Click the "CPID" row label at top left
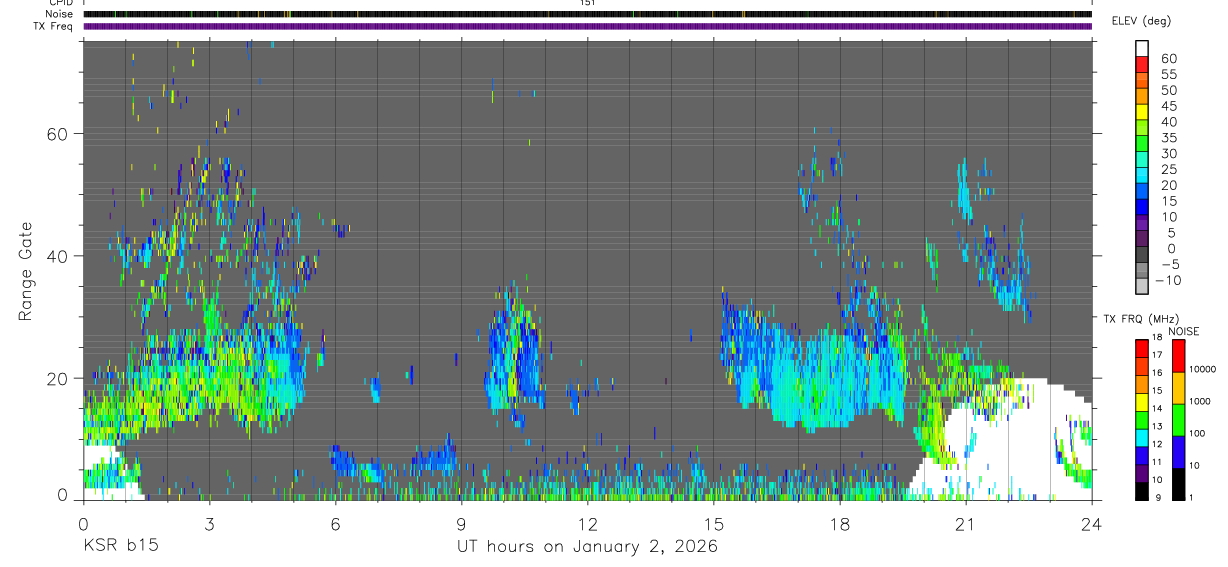This screenshot has height=567, width=1228. click(x=61, y=3)
